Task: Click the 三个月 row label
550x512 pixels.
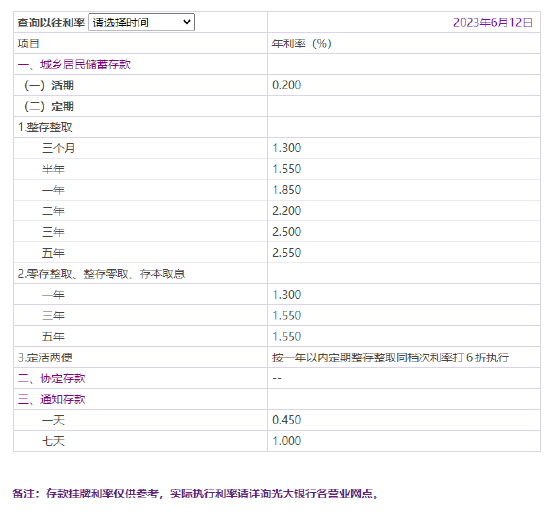Action: 59,148
